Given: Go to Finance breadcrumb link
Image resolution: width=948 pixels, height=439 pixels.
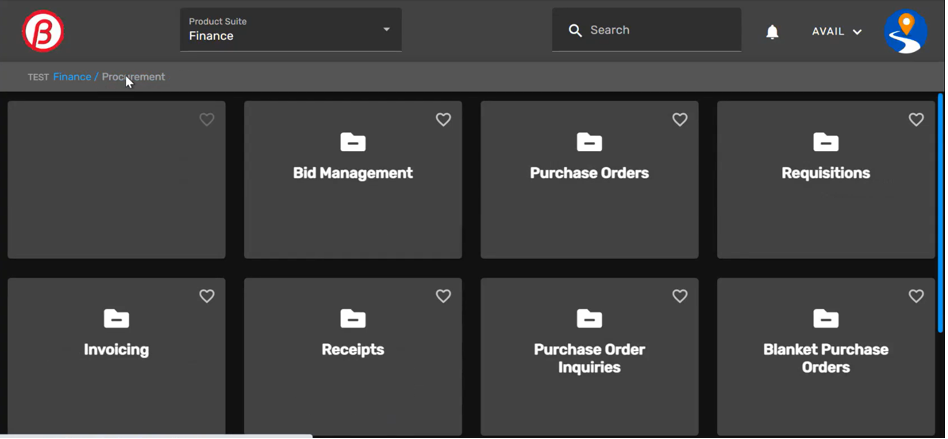Looking at the screenshot, I should point(72,77).
